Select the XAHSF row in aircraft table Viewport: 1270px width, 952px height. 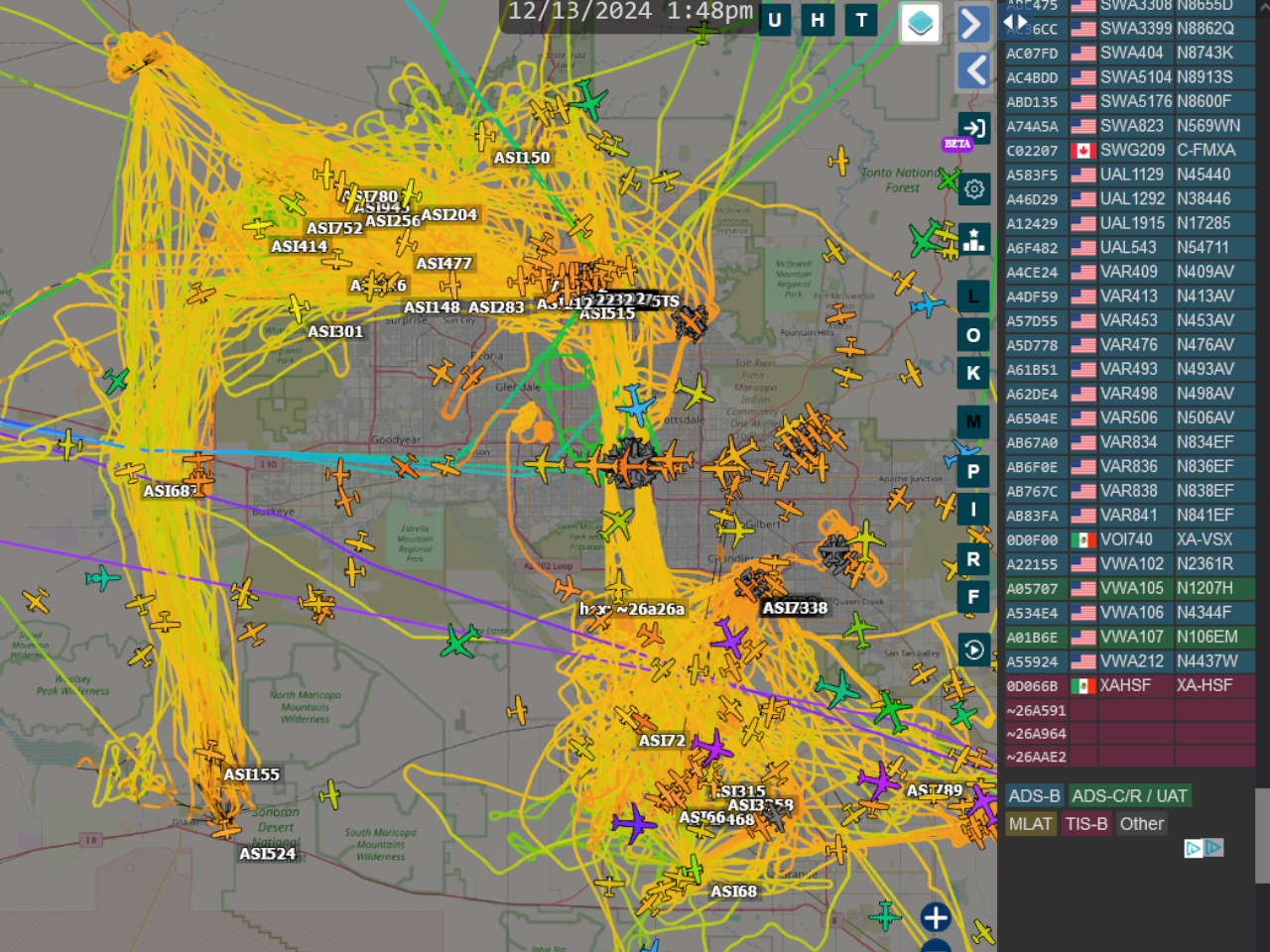coord(1128,685)
